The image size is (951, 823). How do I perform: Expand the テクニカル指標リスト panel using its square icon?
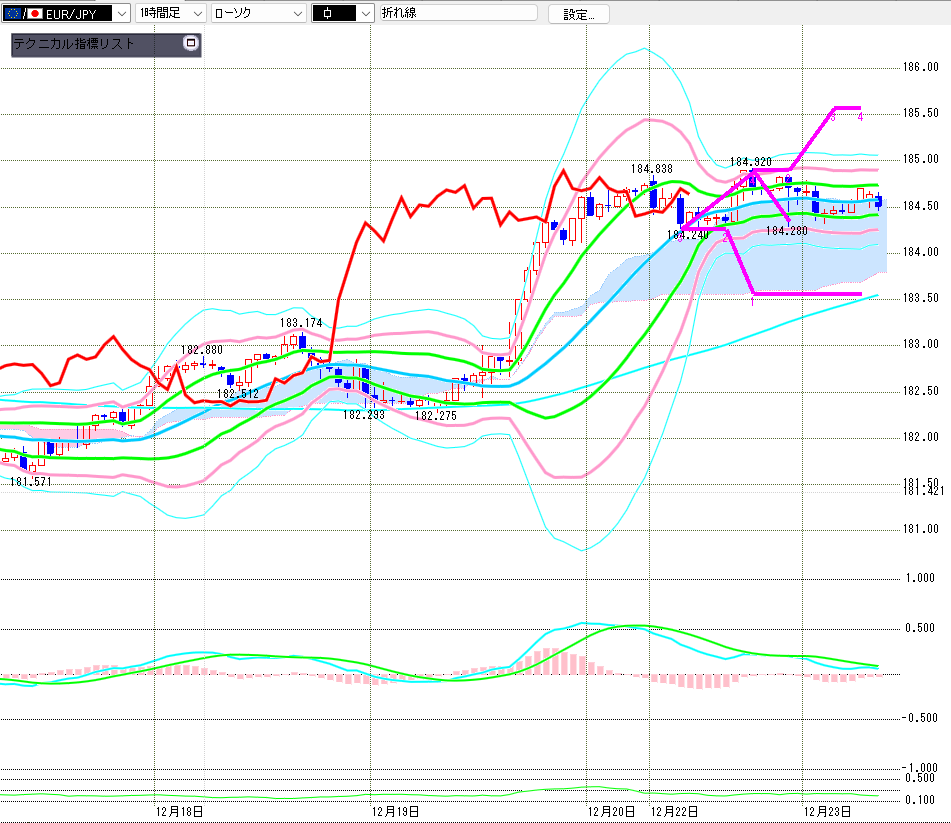click(191, 44)
